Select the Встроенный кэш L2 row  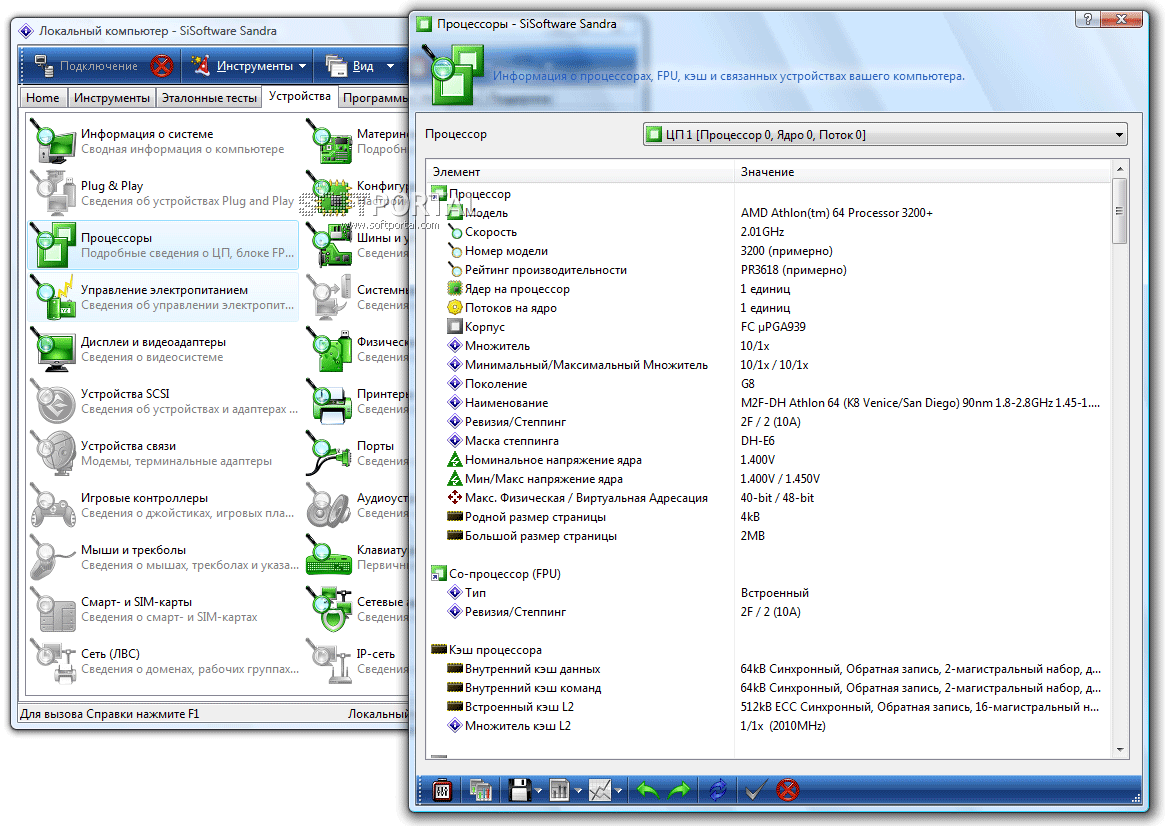click(770, 706)
